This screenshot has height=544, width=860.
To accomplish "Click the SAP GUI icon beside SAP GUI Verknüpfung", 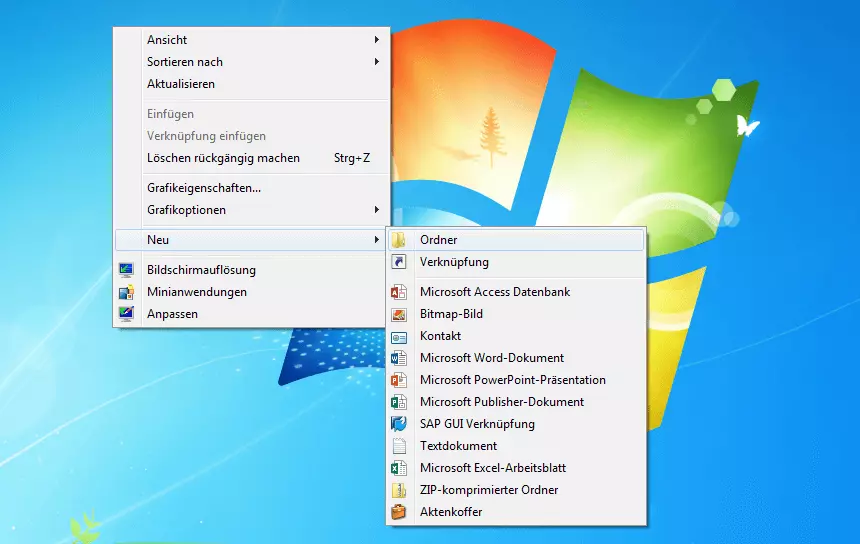I will [399, 424].
